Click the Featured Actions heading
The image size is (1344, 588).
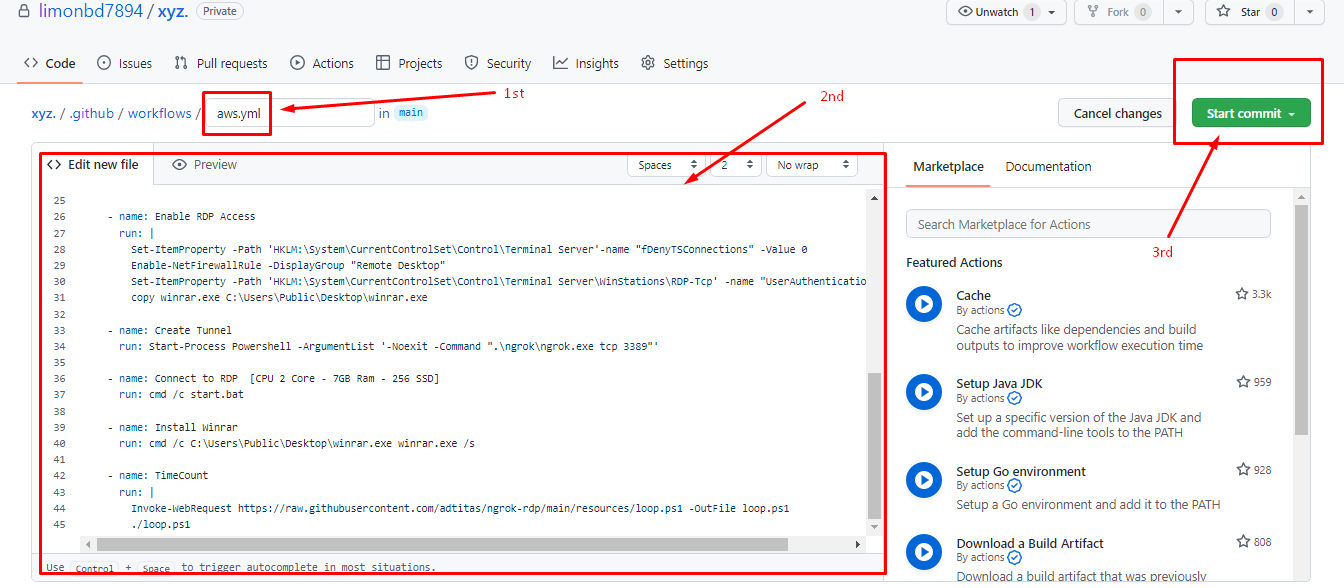(954, 262)
